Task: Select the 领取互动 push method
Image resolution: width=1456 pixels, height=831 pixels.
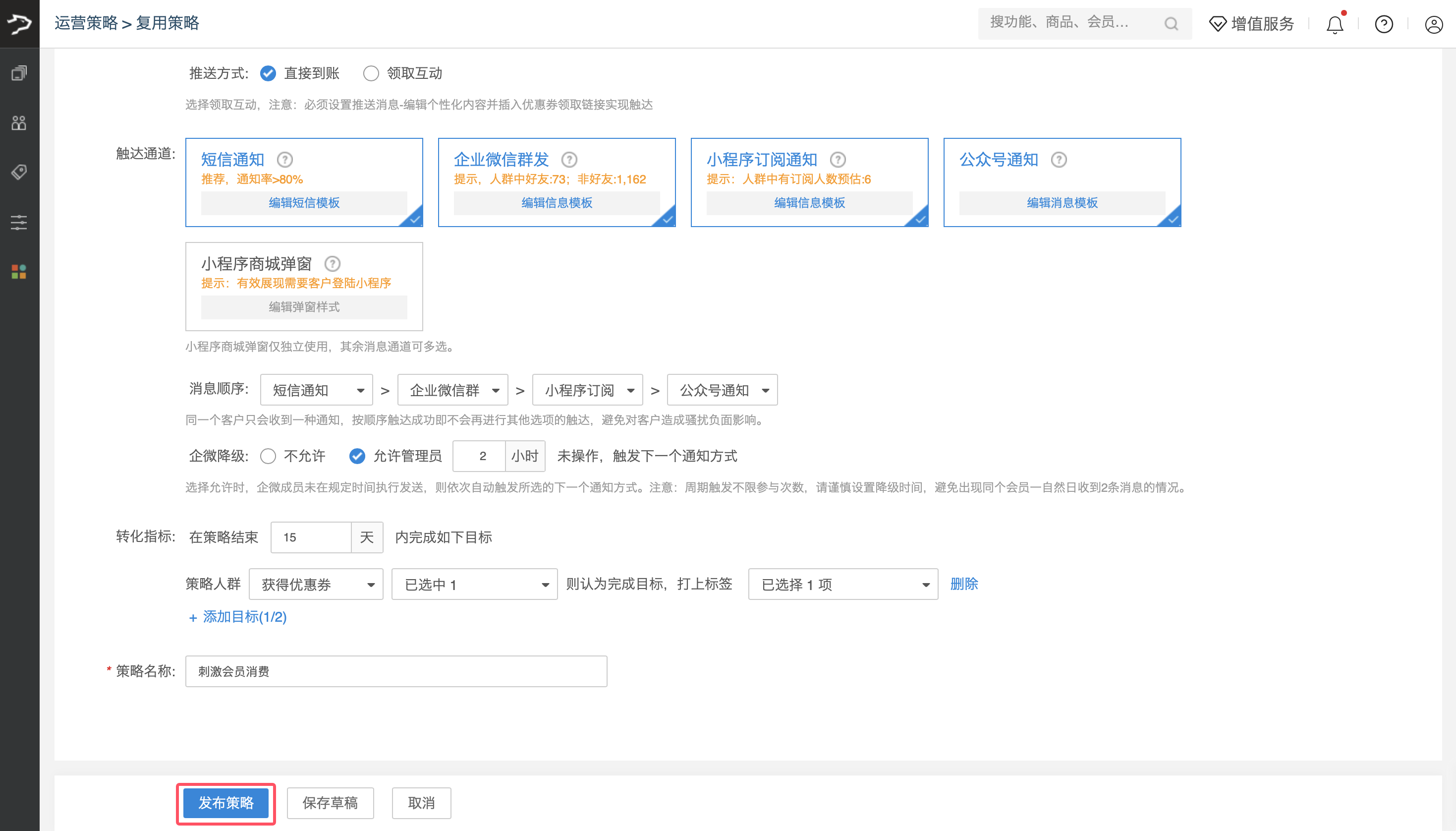Action: click(371, 73)
